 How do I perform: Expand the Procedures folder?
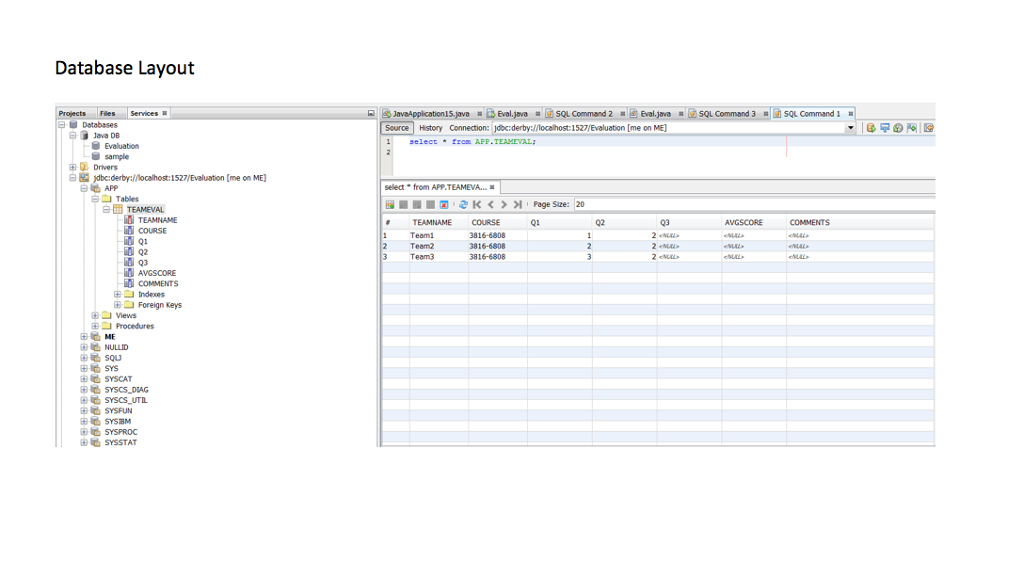coord(95,326)
